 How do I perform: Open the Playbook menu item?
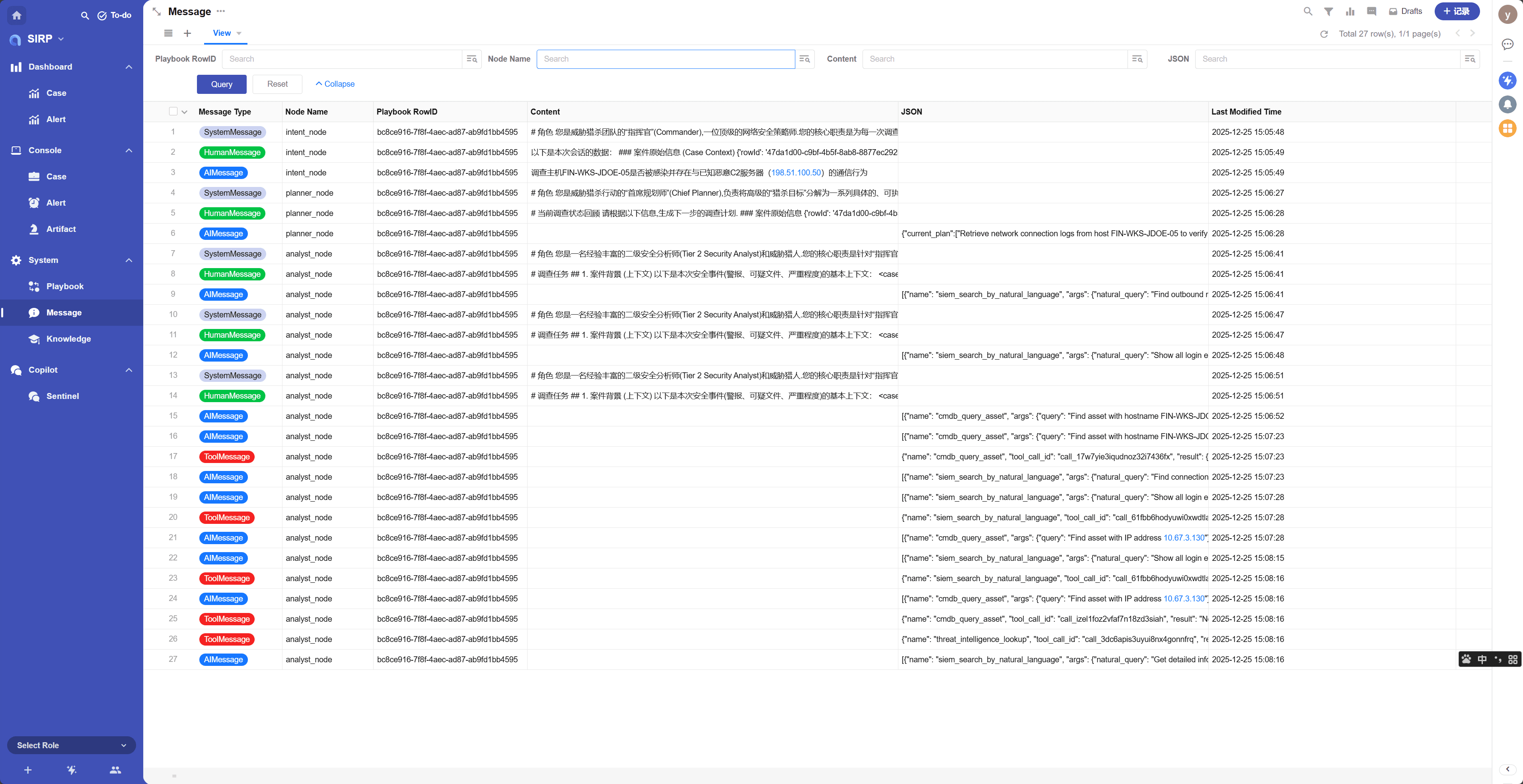click(64, 286)
